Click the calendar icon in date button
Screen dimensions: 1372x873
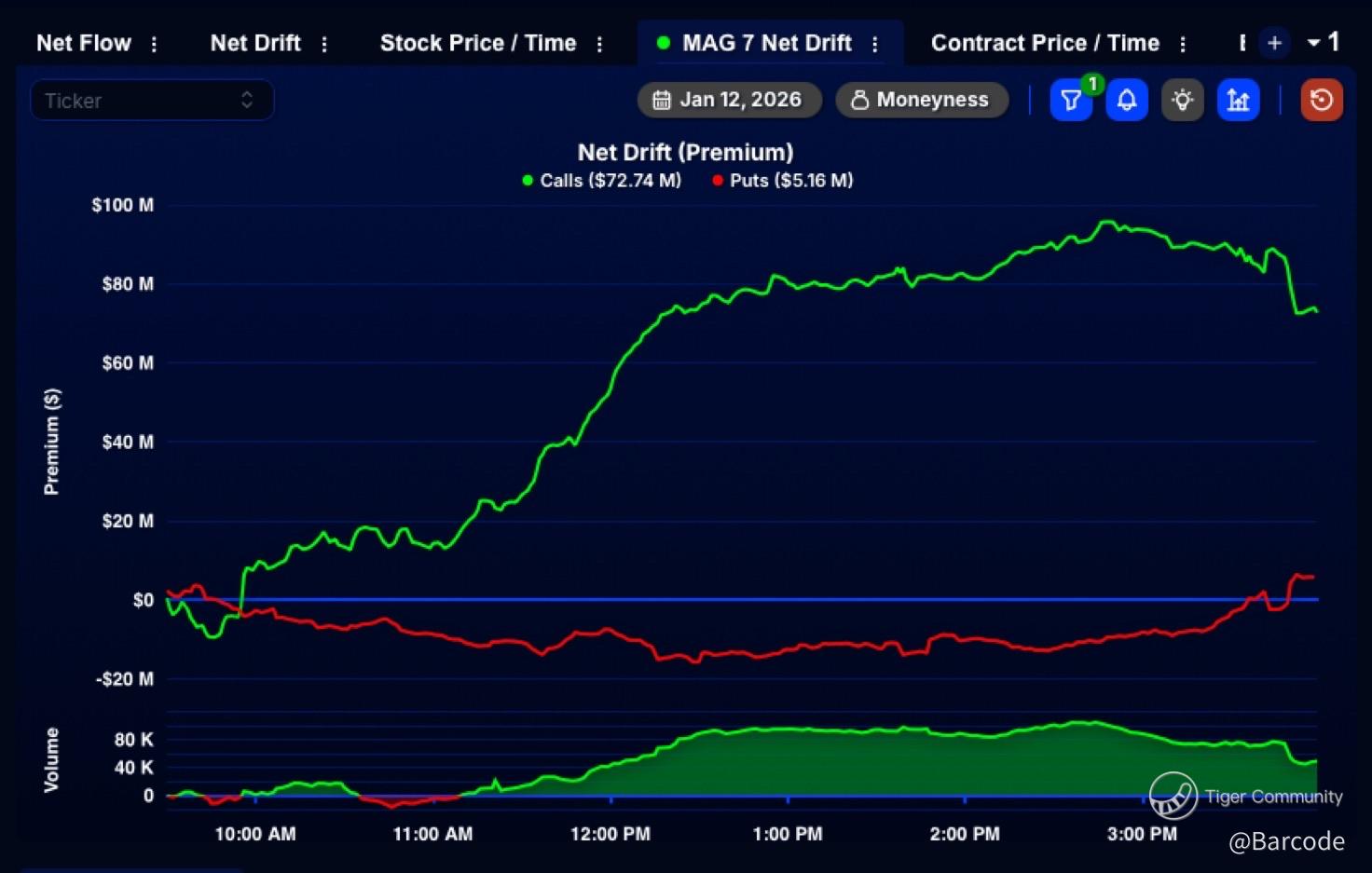662,100
